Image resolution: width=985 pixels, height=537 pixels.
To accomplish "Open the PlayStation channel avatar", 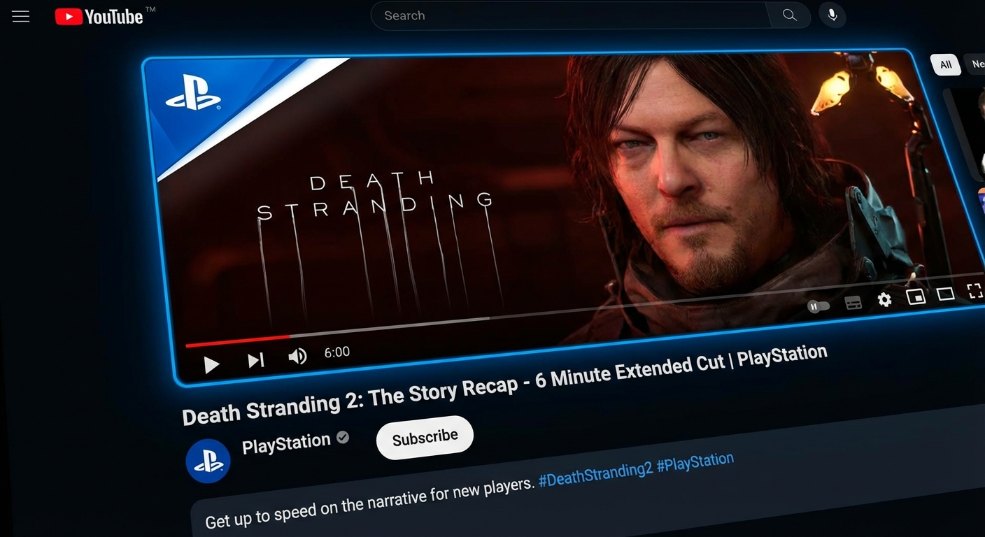I will [x=208, y=461].
